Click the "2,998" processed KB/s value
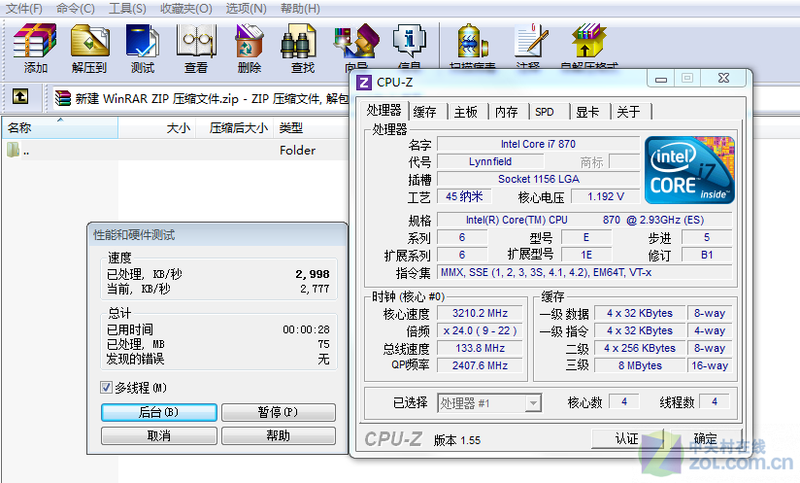The height and width of the screenshot is (483, 800). click(x=312, y=274)
